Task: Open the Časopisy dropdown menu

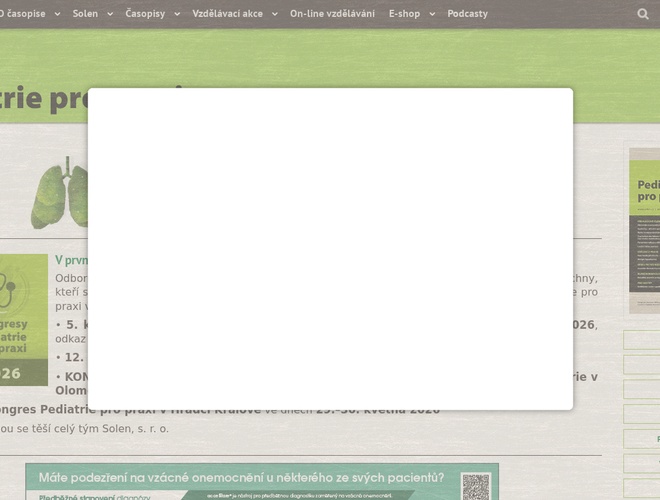Action: point(152,14)
